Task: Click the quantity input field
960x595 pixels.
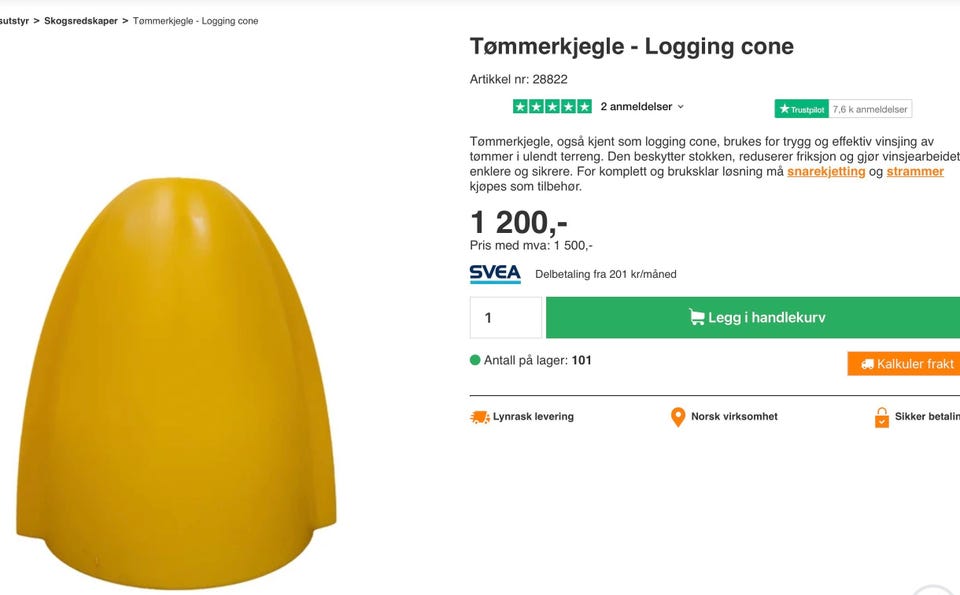Action: (506, 317)
